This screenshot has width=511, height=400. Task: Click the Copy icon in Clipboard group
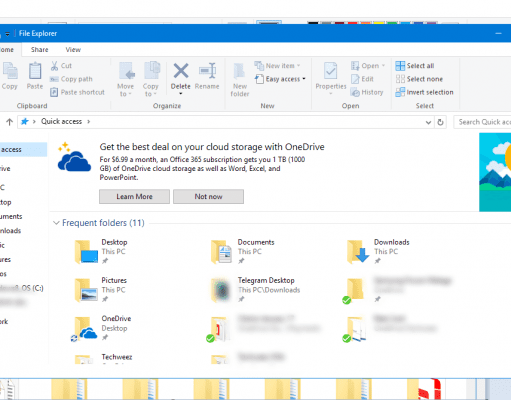pos(10,71)
